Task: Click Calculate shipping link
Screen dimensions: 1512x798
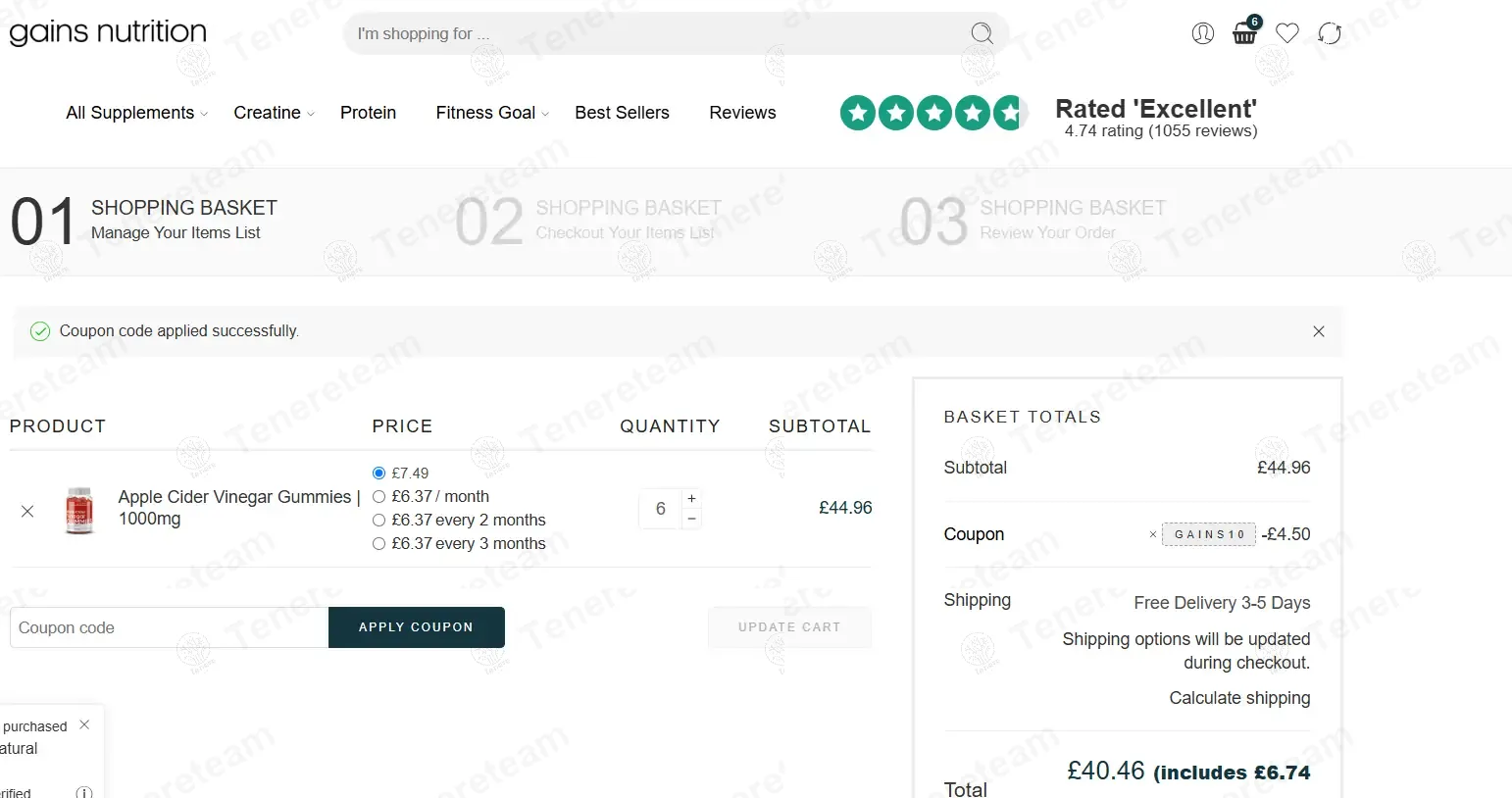Action: click(1239, 698)
